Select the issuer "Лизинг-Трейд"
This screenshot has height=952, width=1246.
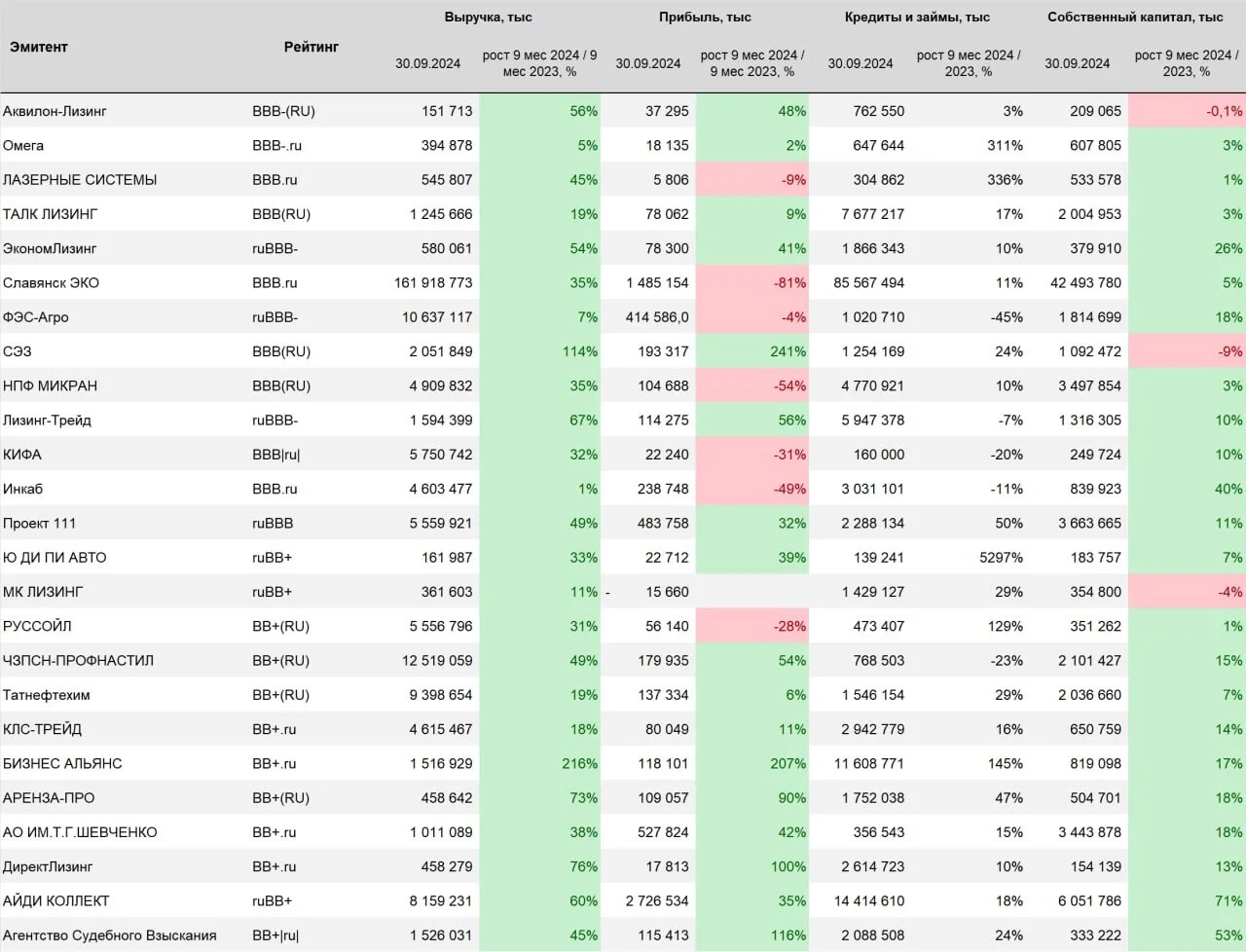tap(47, 420)
